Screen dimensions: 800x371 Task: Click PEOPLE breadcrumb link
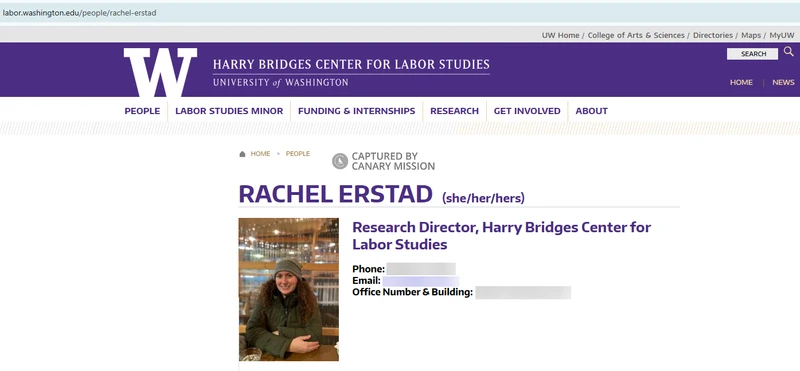point(298,154)
